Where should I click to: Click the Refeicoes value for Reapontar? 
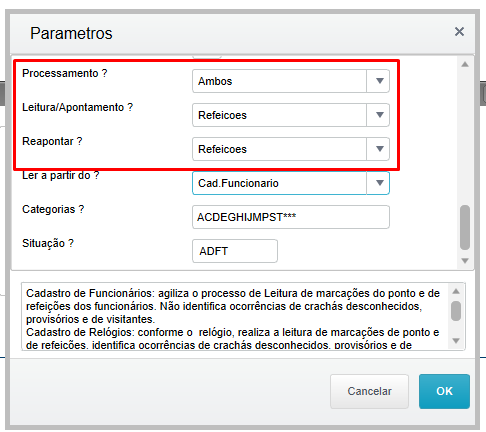[222, 149]
